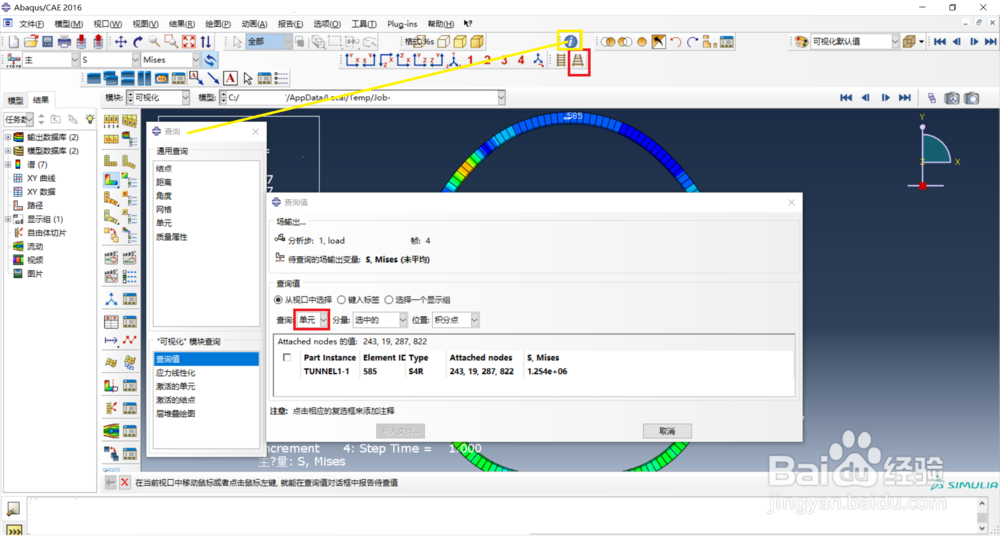Save with the floppy disk icon

47,42
